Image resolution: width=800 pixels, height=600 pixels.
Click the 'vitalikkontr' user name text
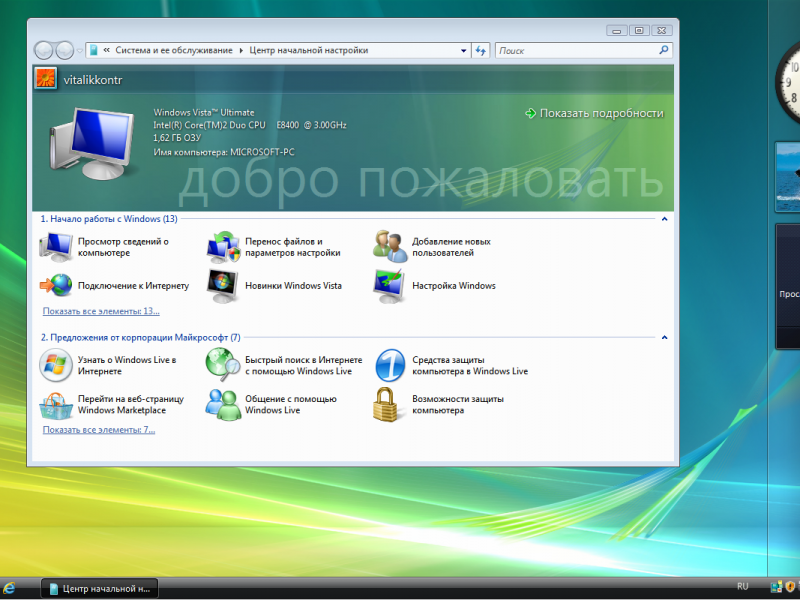tap(93, 80)
